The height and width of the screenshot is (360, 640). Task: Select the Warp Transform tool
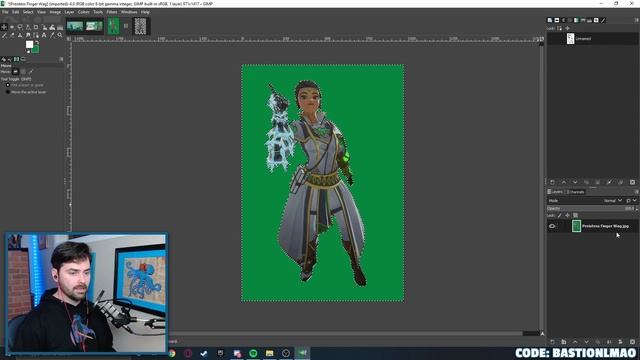52,27
